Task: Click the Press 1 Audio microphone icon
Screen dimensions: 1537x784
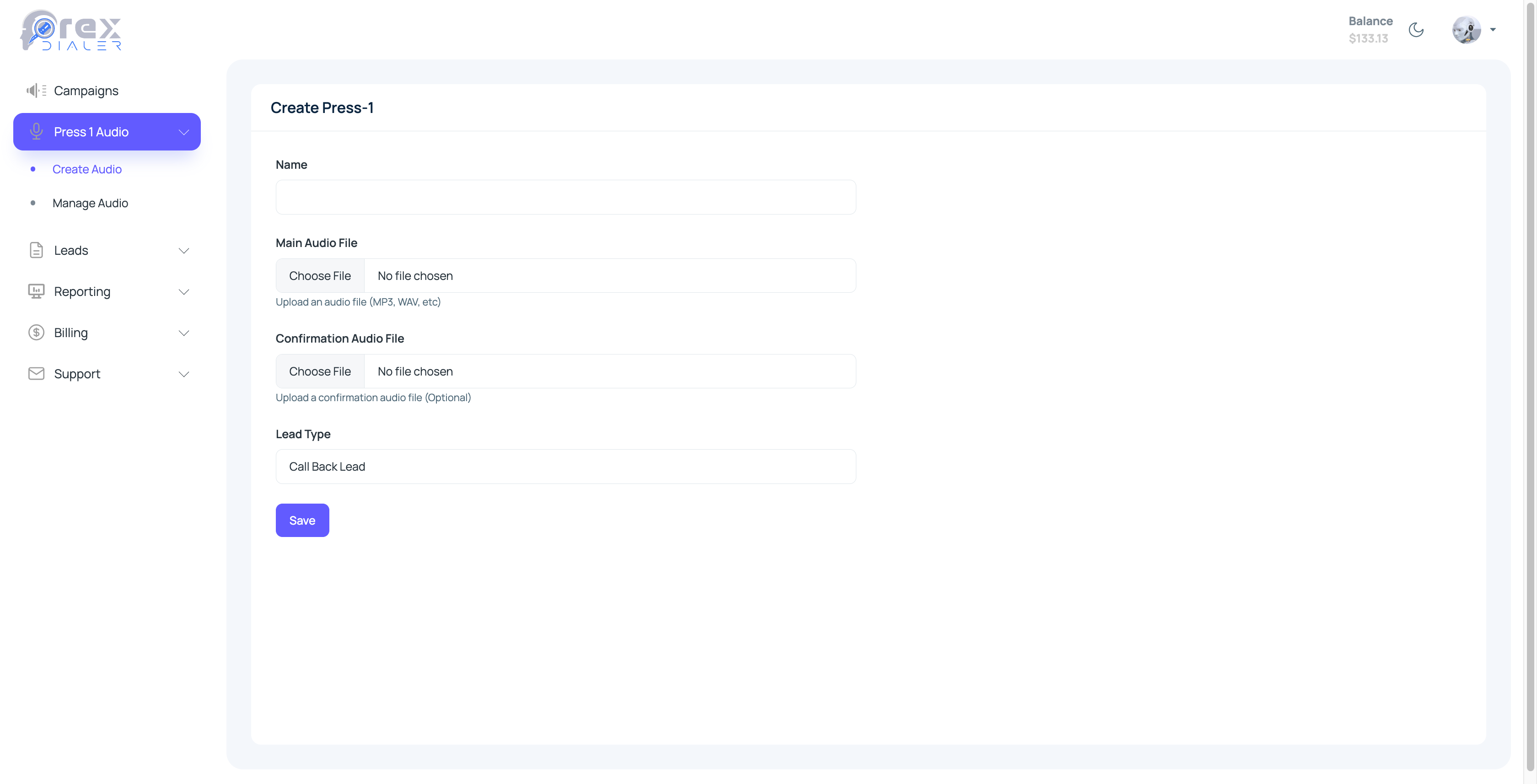Action: click(x=37, y=131)
